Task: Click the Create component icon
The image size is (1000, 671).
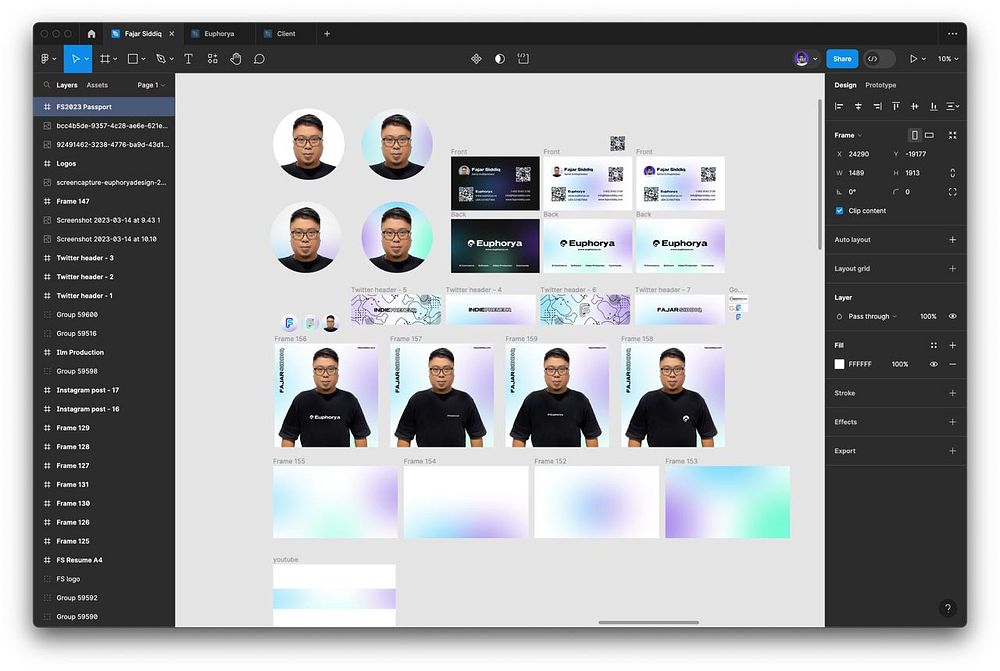Action: click(476, 59)
